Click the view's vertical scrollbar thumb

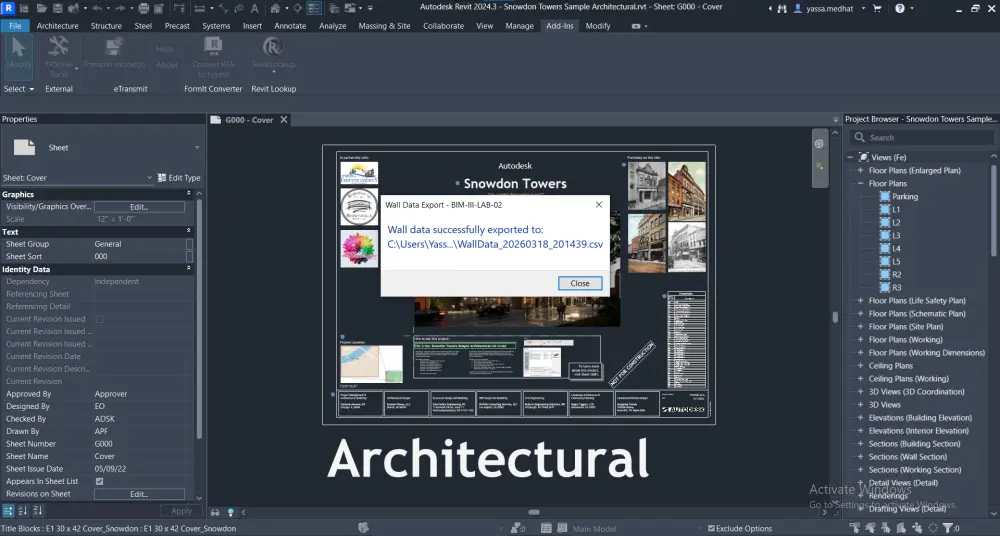tap(834, 317)
